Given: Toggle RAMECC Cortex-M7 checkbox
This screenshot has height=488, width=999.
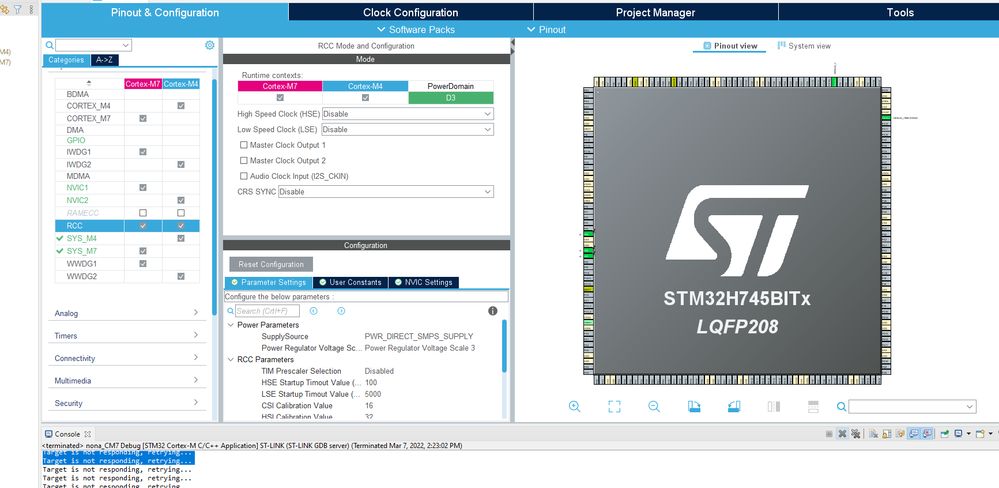Looking at the screenshot, I should tap(143, 213).
